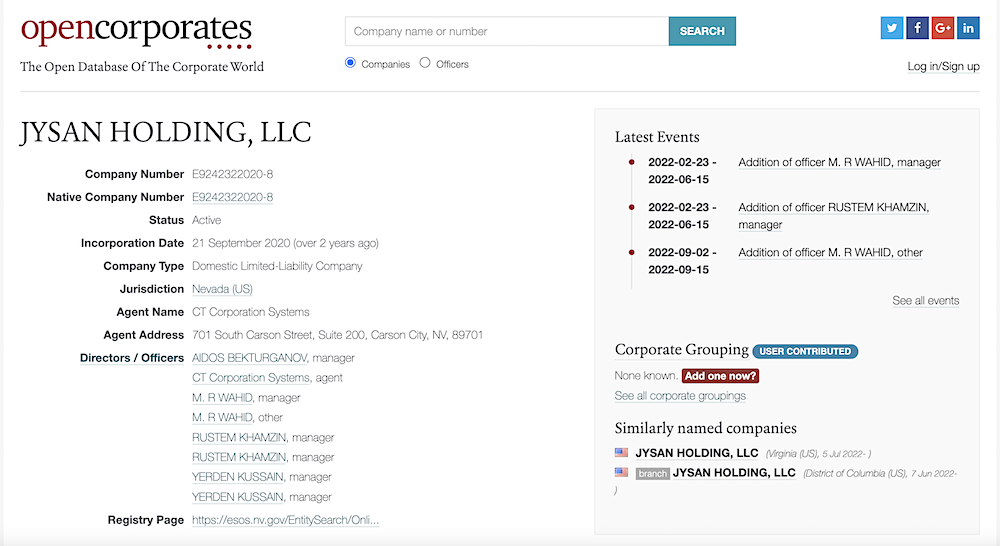Open the Directors / Officers label link
Viewport: 1000px width, 546px height.
(131, 358)
